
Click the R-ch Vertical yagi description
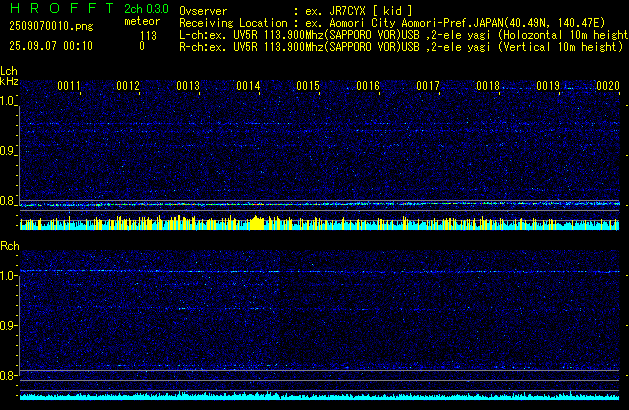(401, 47)
